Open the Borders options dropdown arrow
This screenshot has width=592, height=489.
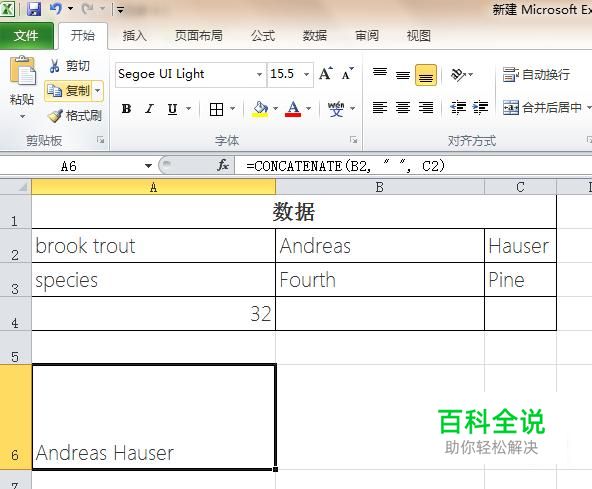point(233,109)
